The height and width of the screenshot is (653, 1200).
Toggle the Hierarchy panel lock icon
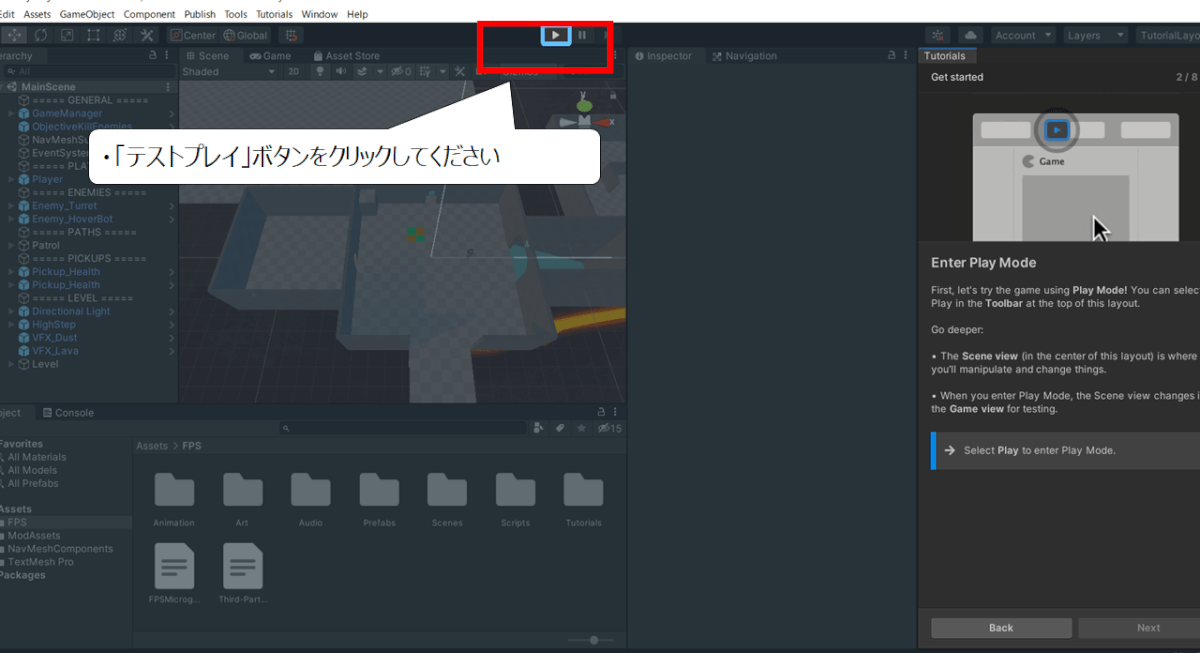pos(152,56)
